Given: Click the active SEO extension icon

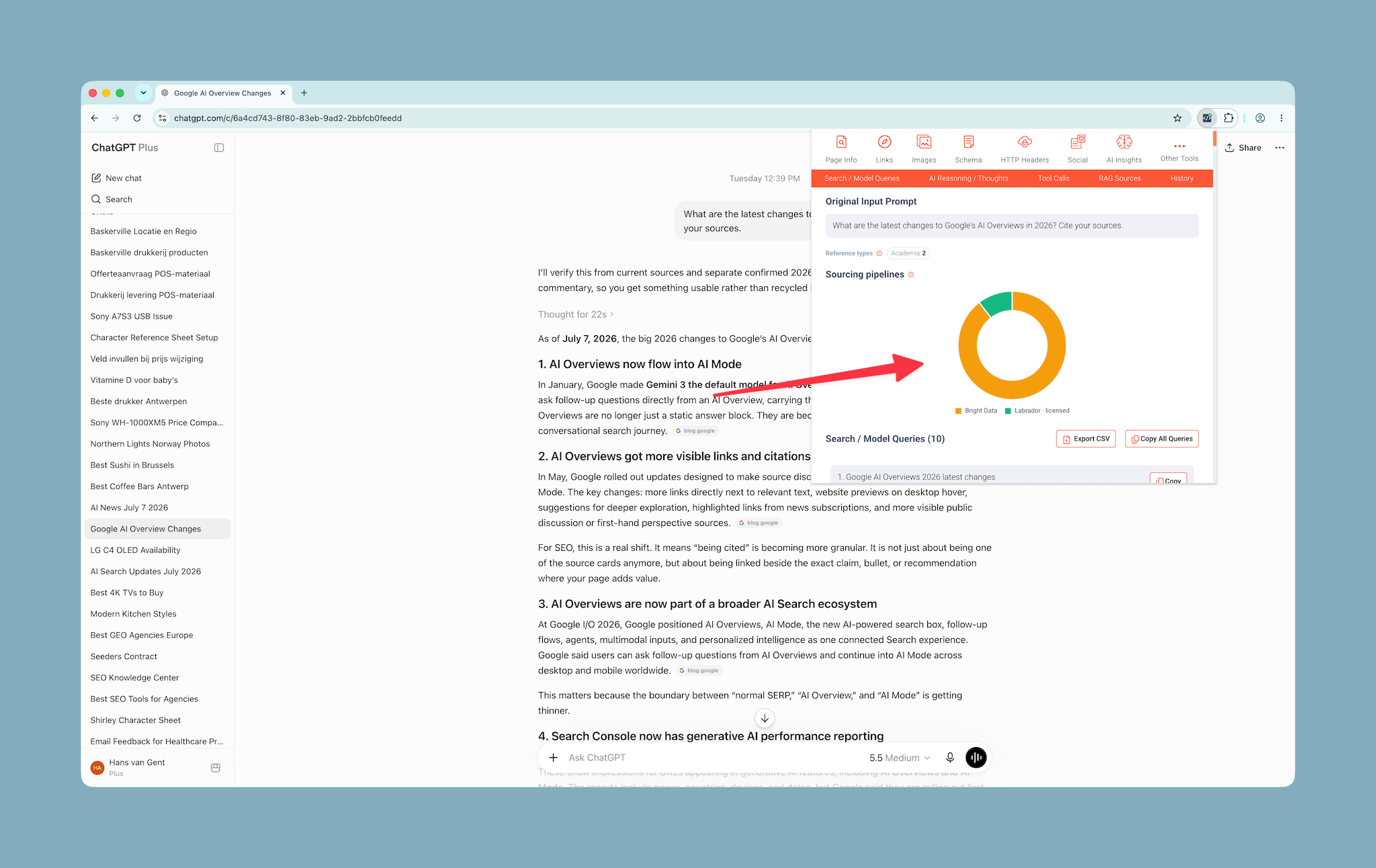Looking at the screenshot, I should 1207,118.
